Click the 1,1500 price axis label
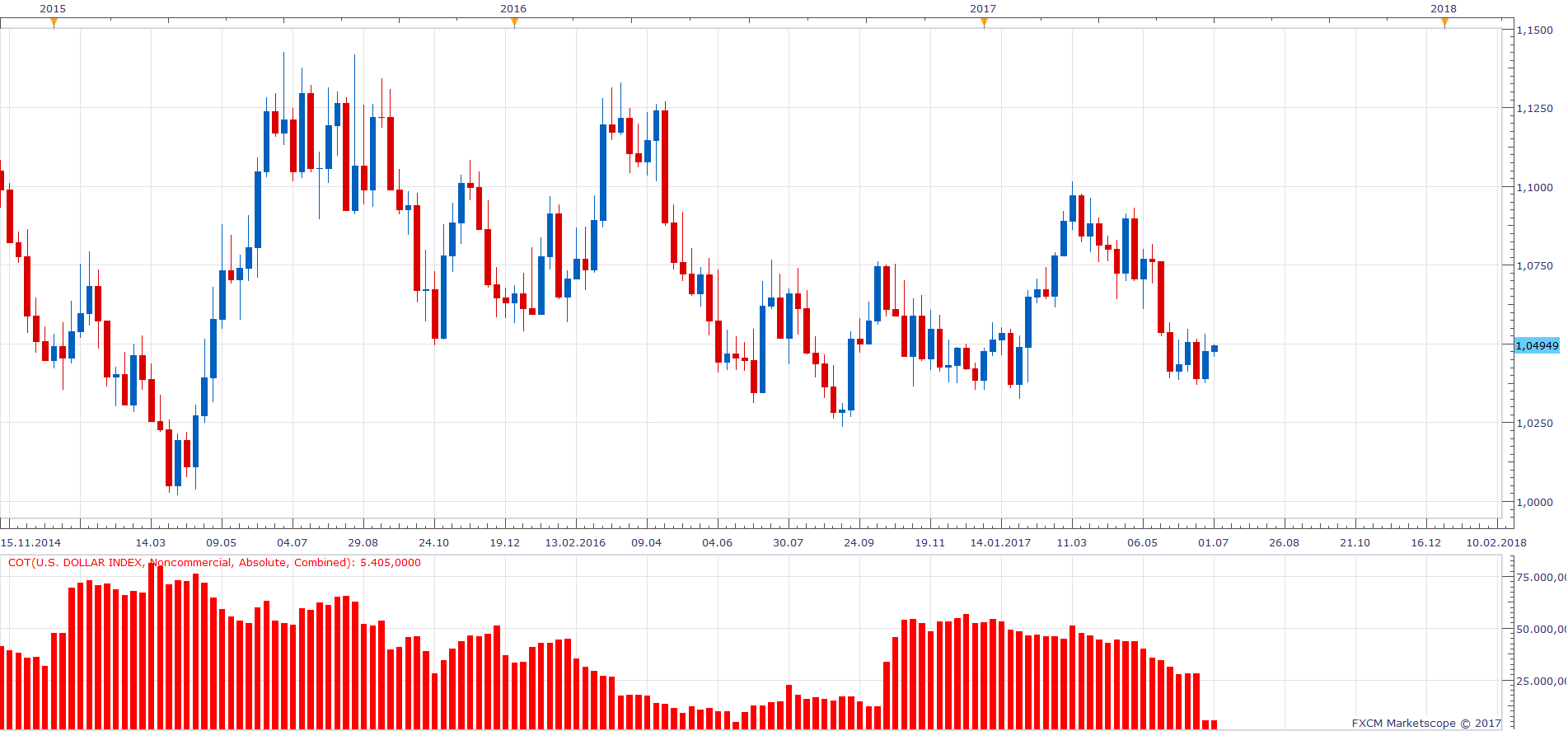The width and height of the screenshot is (1568, 731). tap(1535, 30)
